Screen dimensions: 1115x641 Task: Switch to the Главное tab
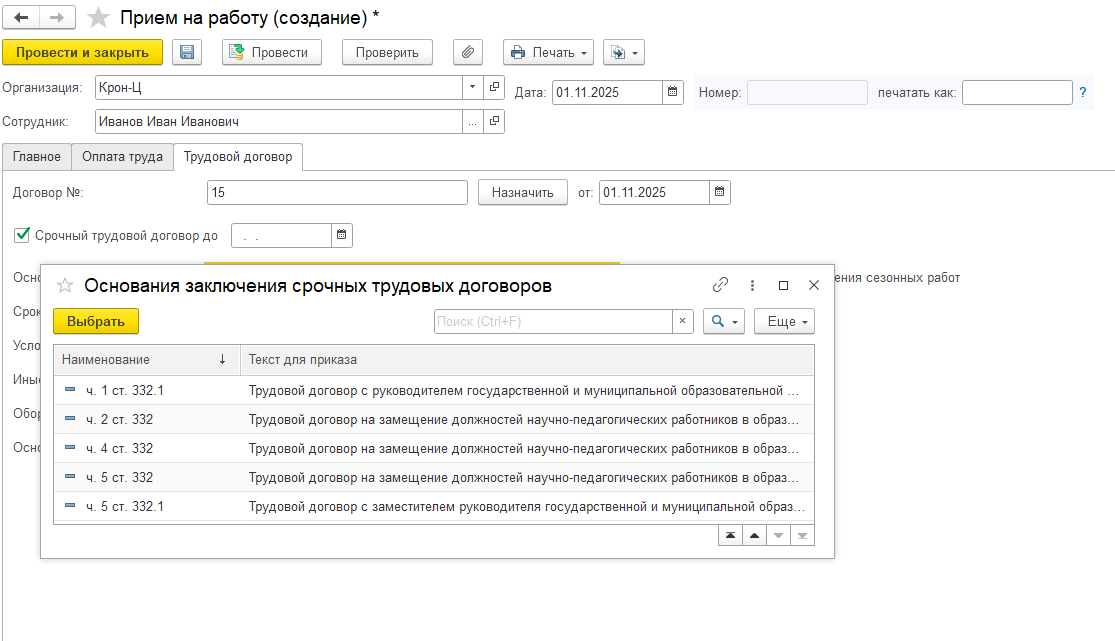pyautogui.click(x=37, y=156)
